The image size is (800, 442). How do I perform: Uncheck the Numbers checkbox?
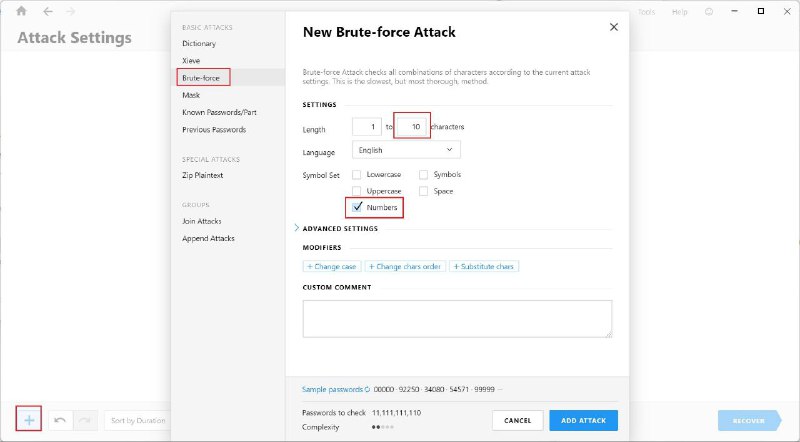pos(357,207)
